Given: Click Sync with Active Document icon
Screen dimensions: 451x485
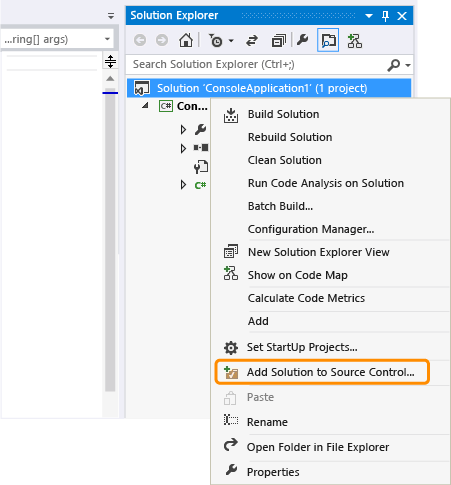Looking at the screenshot, I should 252,41.
